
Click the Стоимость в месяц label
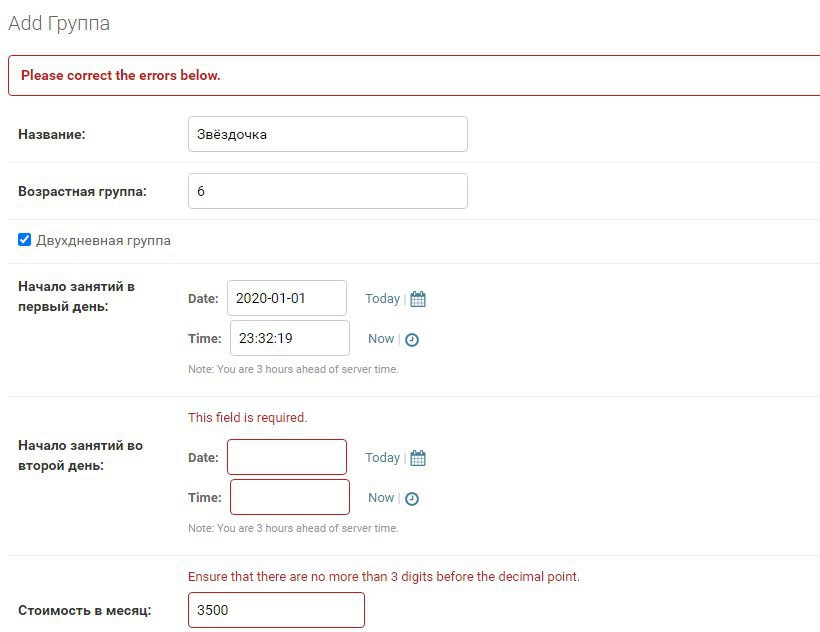point(85,611)
